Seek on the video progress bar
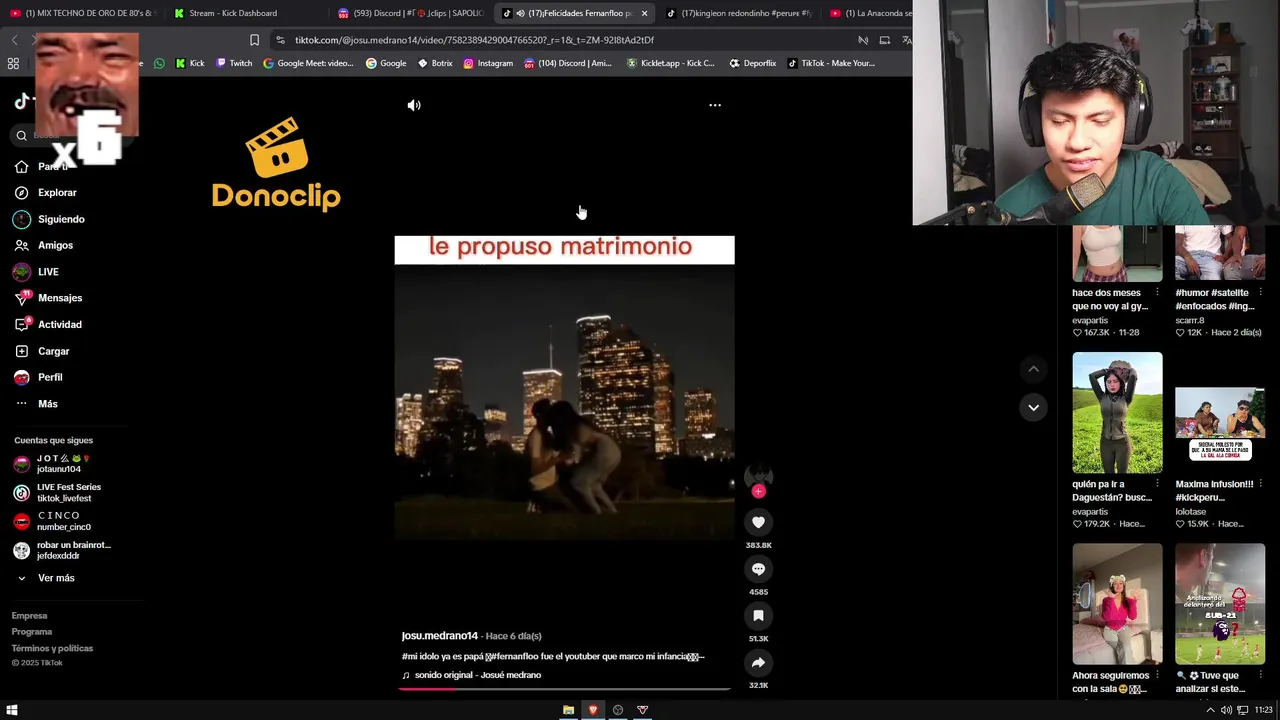This screenshot has height=720, width=1280. (x=564, y=689)
